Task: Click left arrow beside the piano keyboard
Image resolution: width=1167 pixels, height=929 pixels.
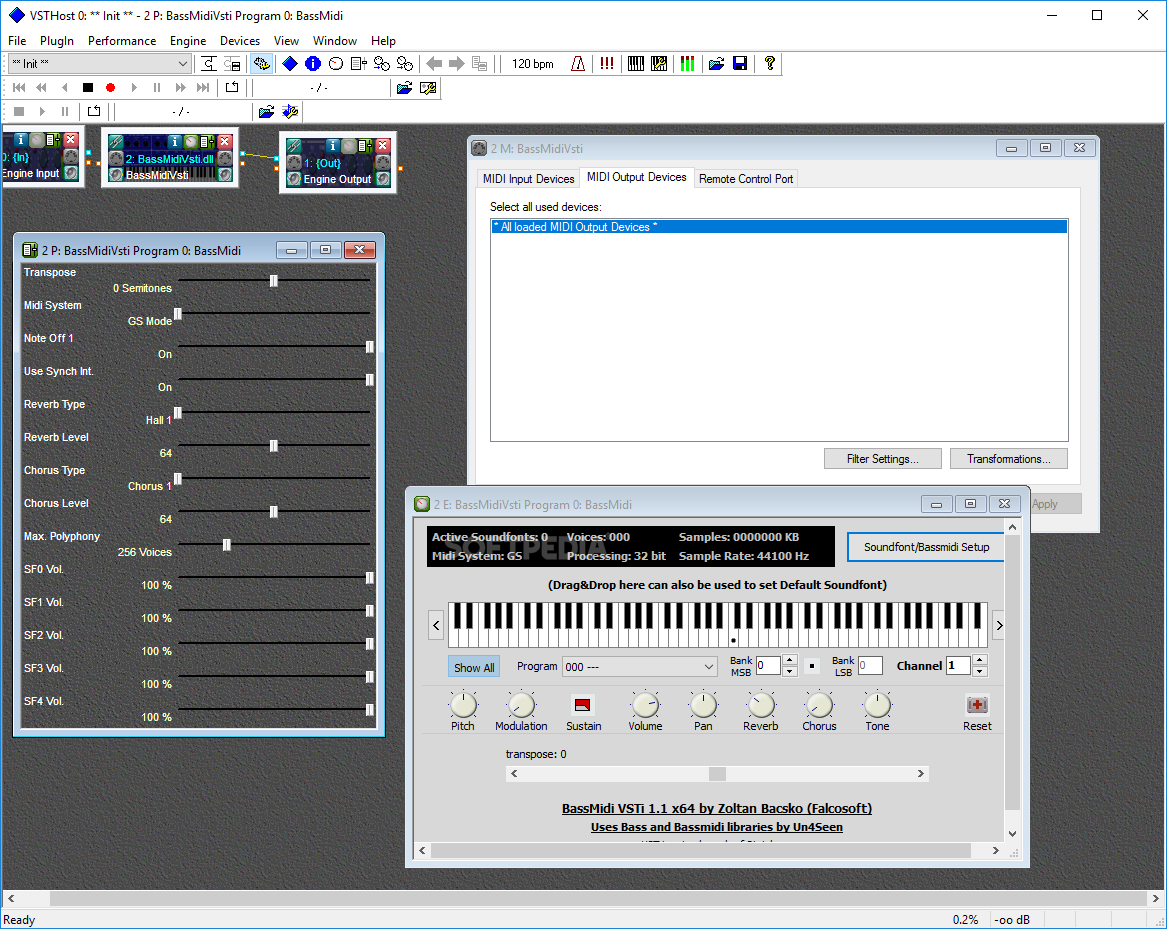Action: pos(437,625)
